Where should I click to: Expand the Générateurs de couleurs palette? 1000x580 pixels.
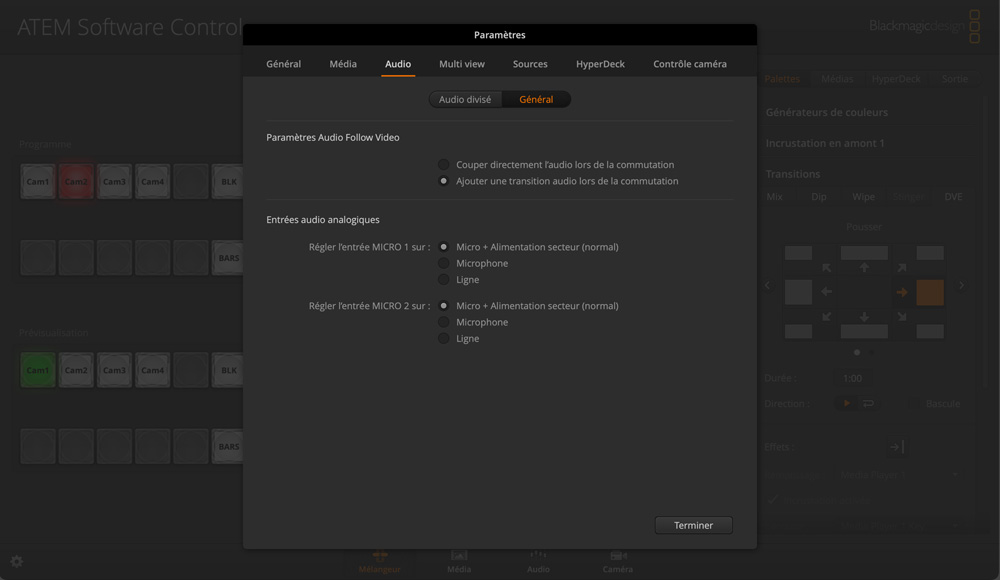(826, 112)
